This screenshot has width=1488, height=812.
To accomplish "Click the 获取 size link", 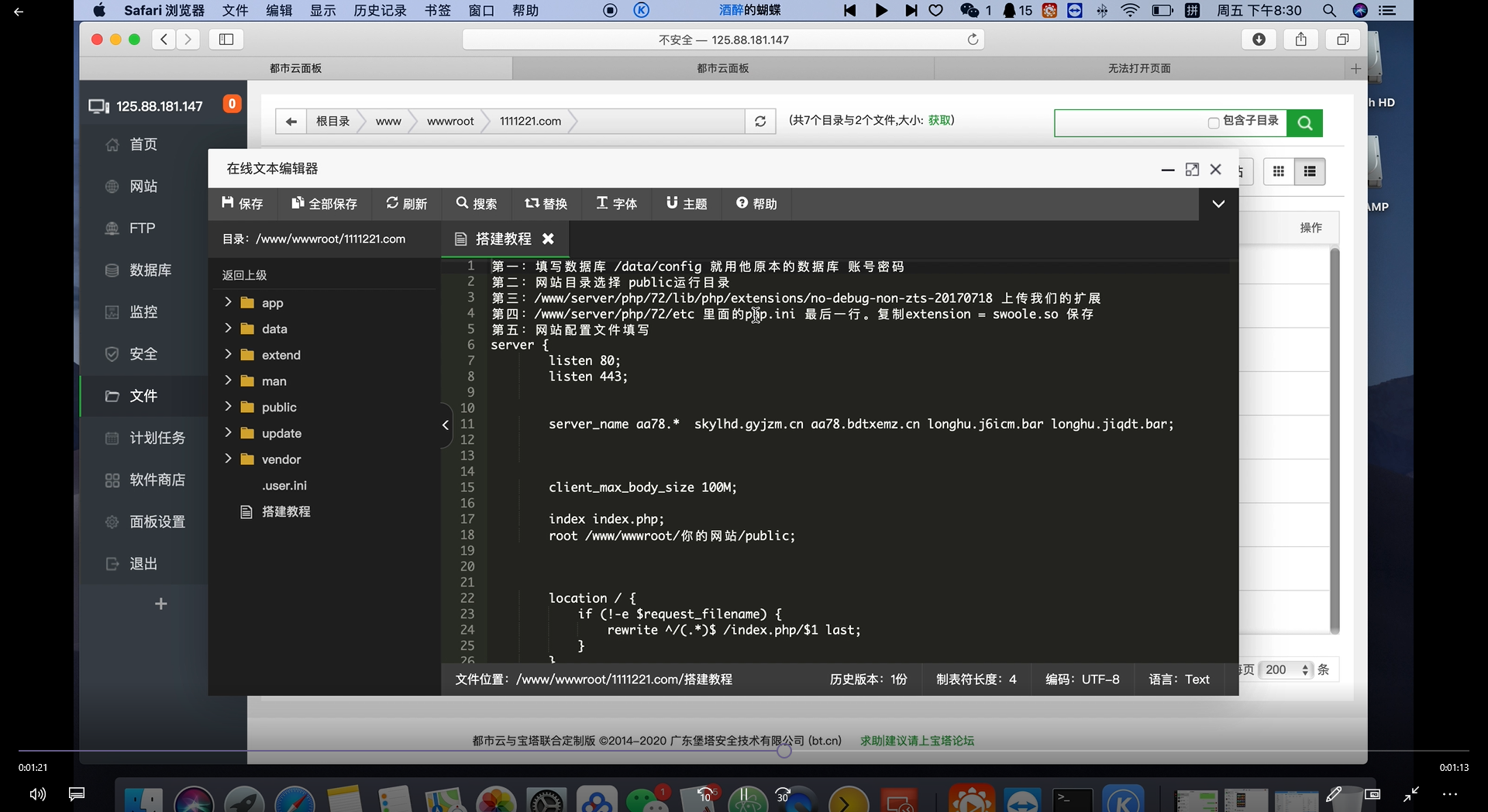I will (x=939, y=120).
